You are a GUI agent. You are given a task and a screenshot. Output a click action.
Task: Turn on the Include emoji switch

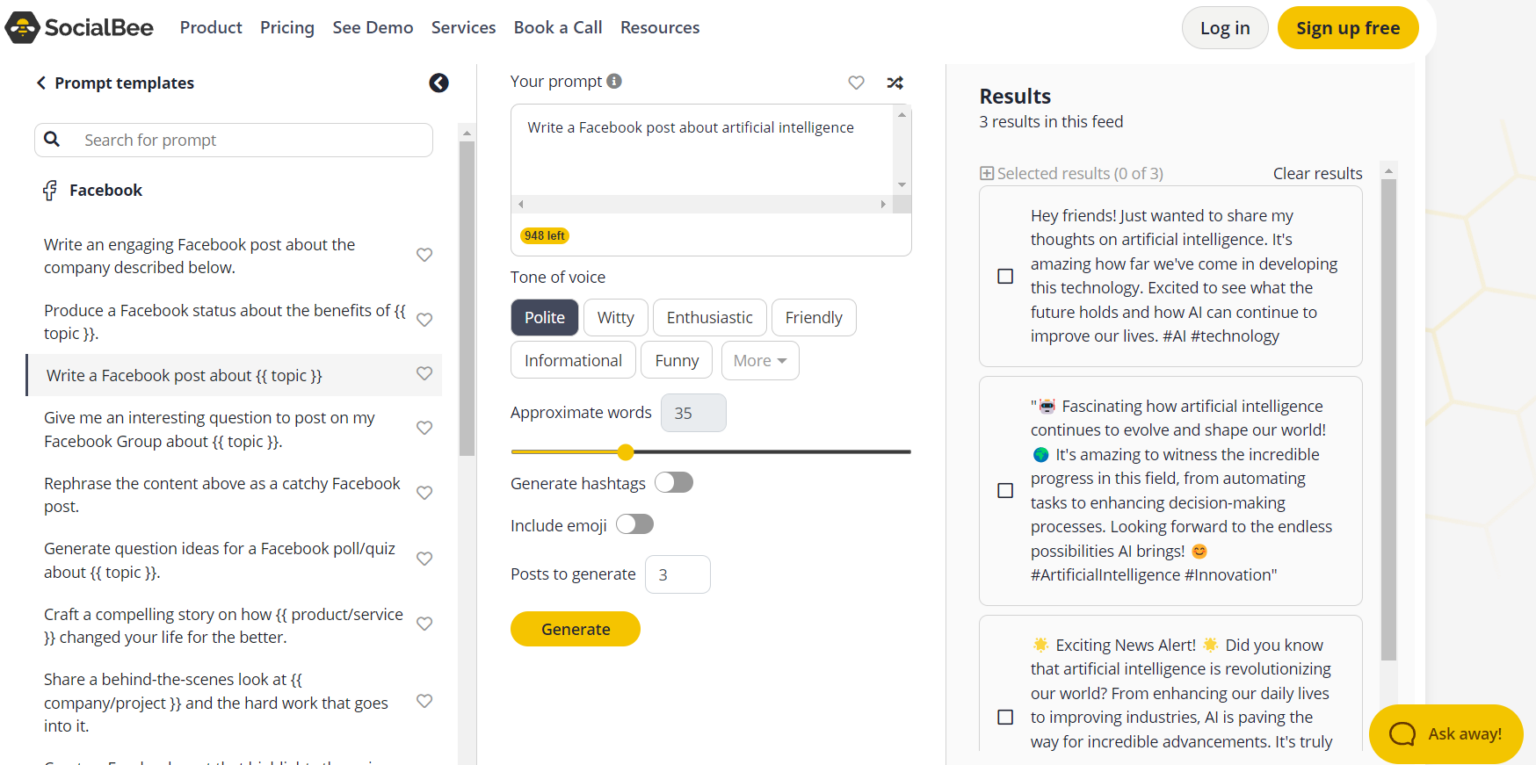point(635,524)
